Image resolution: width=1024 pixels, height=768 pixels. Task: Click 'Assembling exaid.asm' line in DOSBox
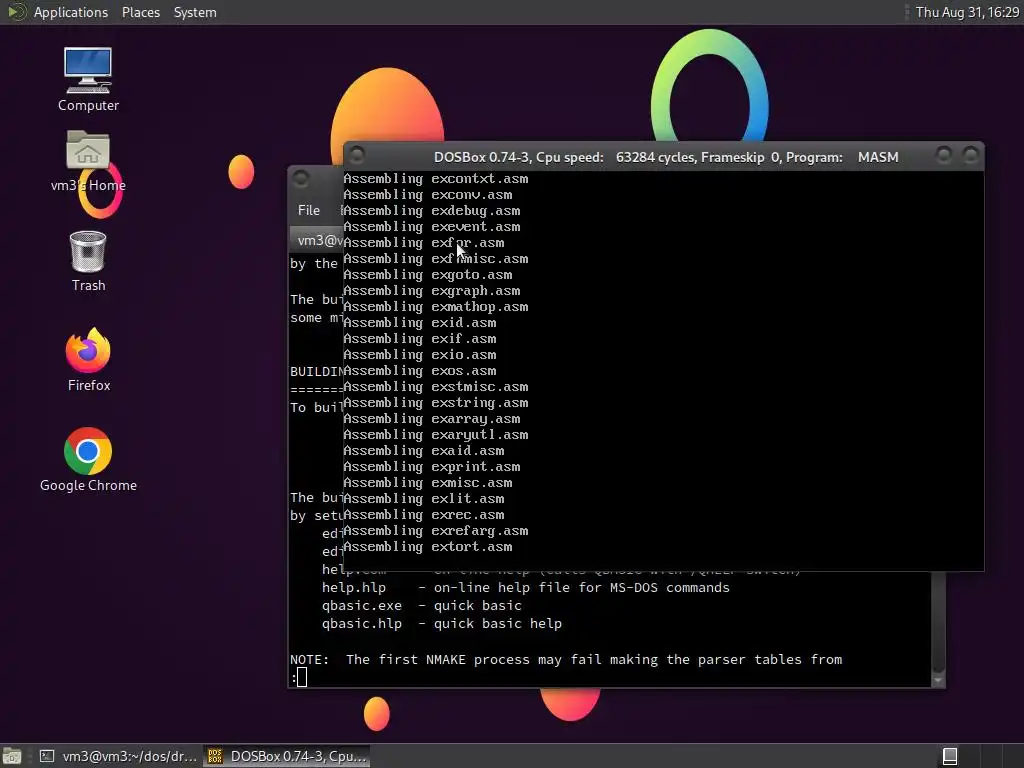pyautogui.click(x=424, y=451)
